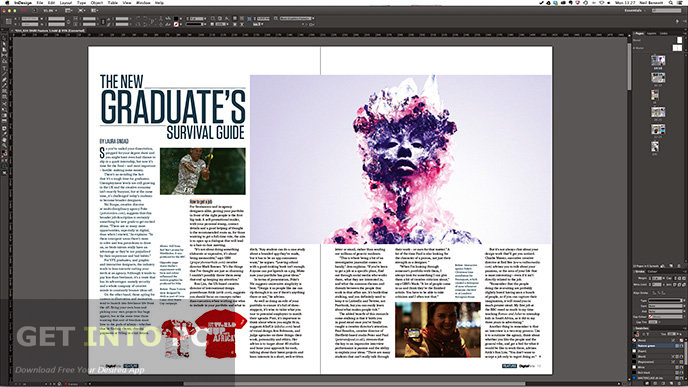Open the Screen Mode dropdown
The image size is (688, 387).
82,11
